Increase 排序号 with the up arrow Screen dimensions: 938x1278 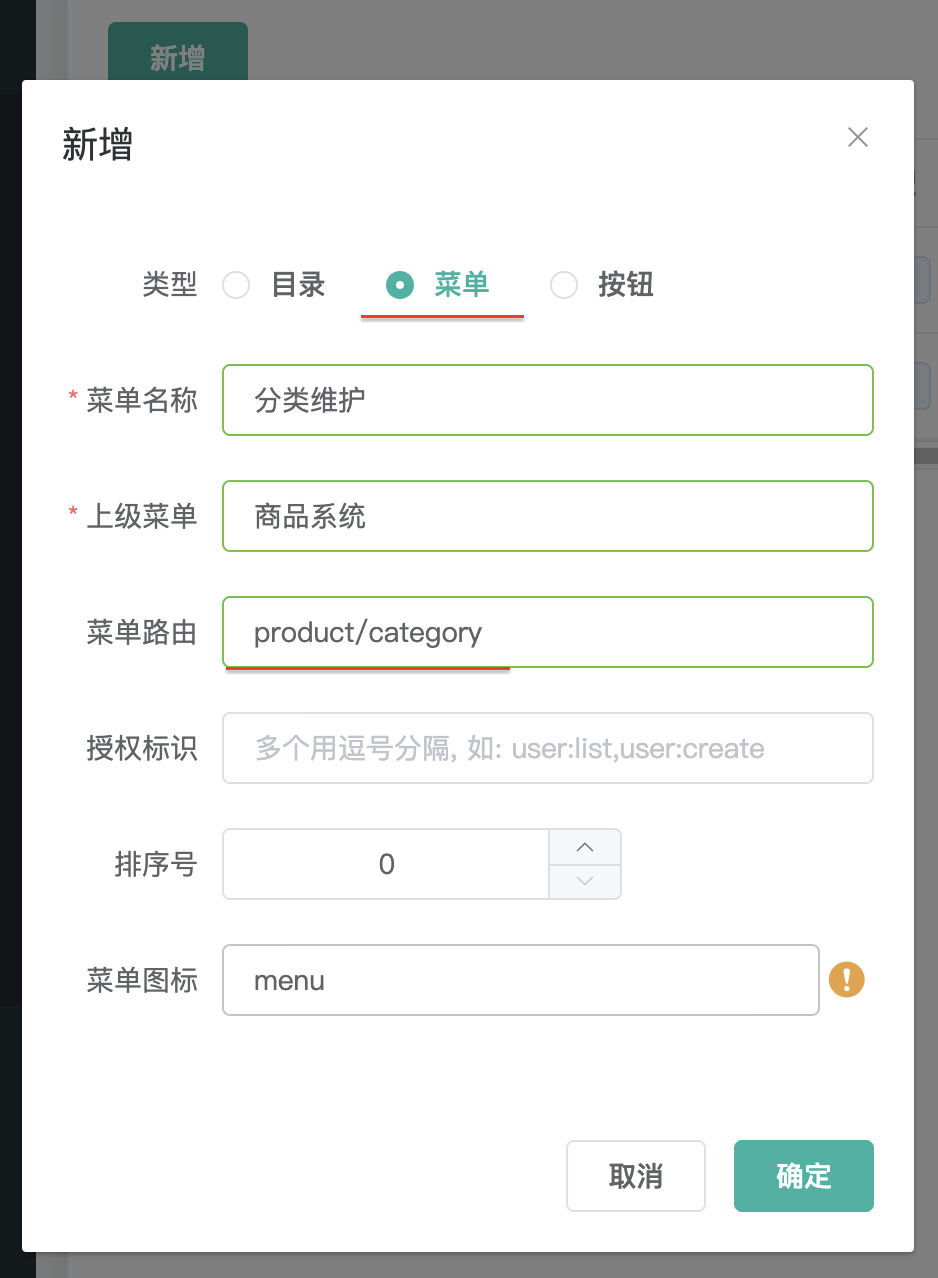(x=585, y=847)
